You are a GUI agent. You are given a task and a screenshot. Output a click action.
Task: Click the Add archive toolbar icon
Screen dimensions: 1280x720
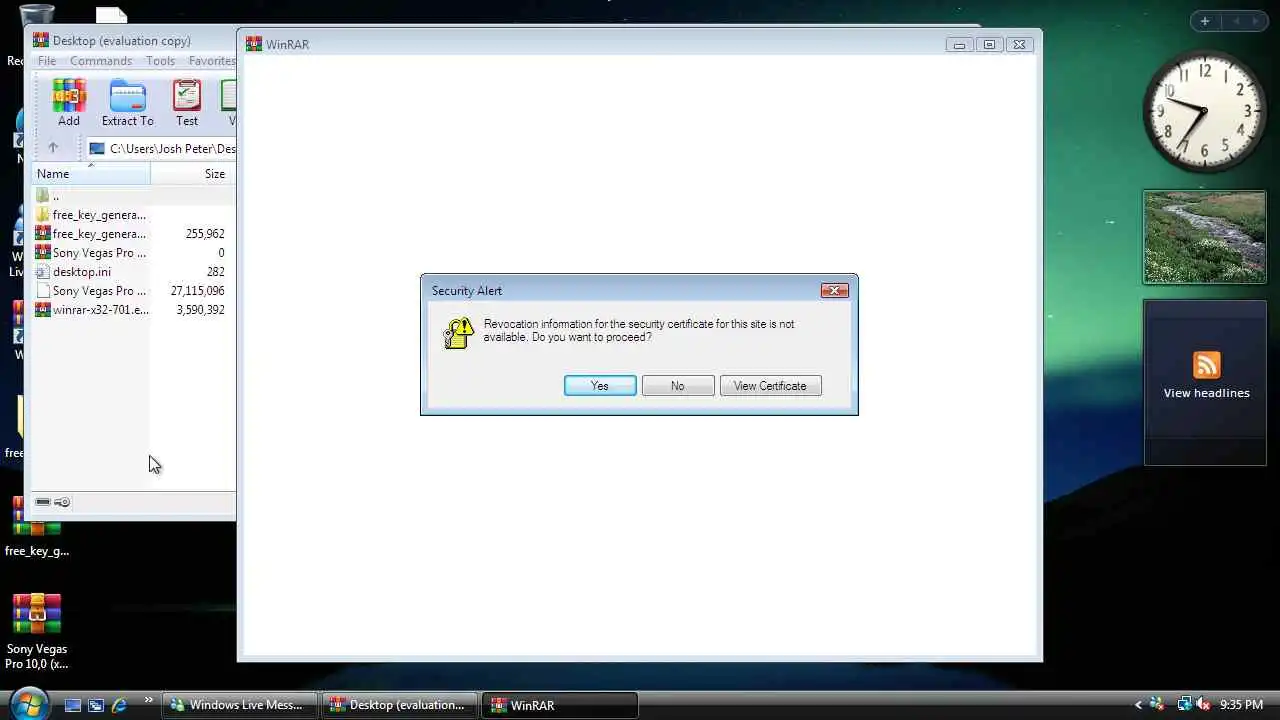[69, 103]
